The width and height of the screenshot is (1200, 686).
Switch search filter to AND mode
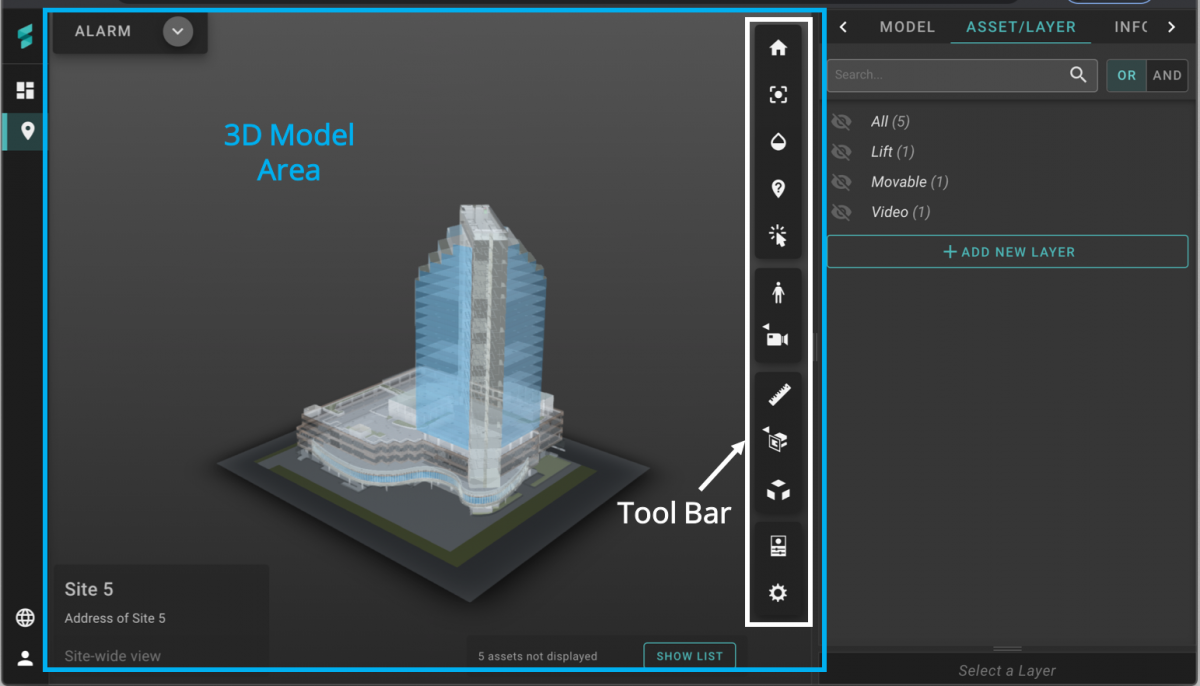(x=1167, y=74)
